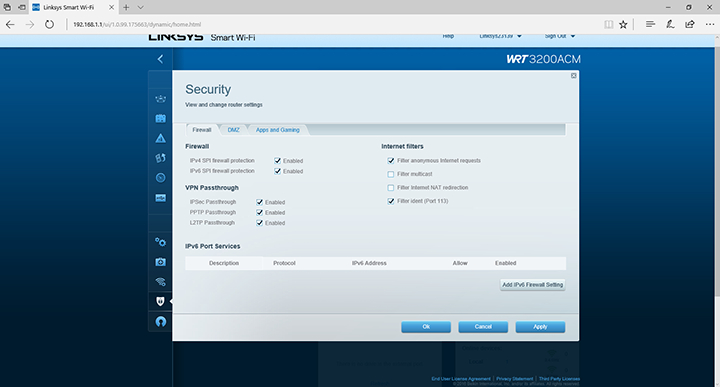Open the OpenVPN Server sidebar icon
Image resolution: width=720 pixels, height=387 pixels.
(160, 321)
